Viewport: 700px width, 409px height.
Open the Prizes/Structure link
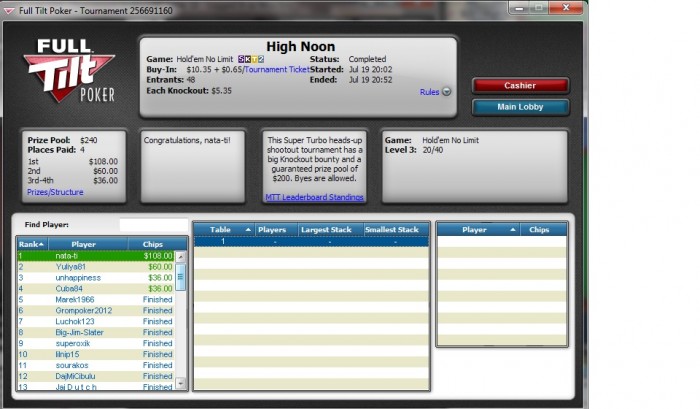click(55, 192)
